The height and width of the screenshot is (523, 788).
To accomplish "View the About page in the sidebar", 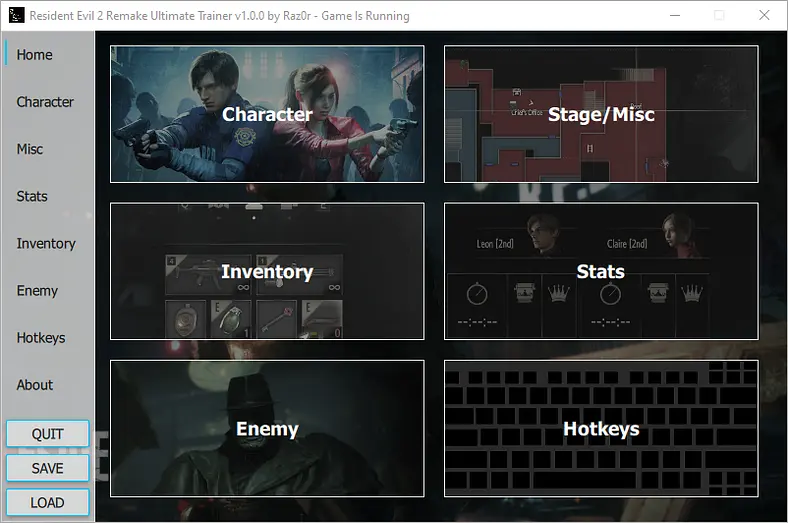I will tap(34, 385).
